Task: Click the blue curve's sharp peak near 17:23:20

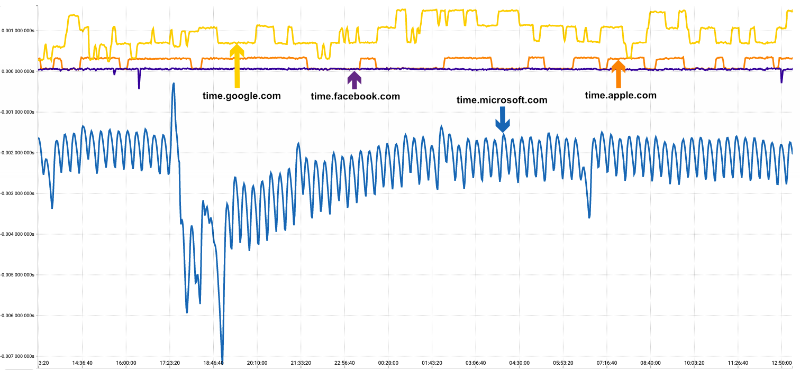Action: [173, 84]
